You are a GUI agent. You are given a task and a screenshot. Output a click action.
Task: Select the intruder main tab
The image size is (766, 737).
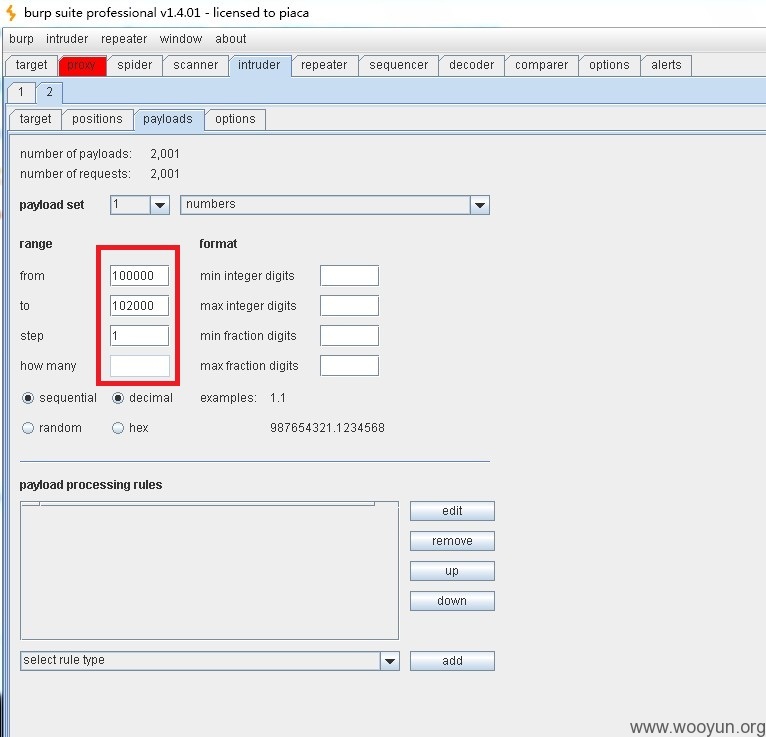pos(259,65)
